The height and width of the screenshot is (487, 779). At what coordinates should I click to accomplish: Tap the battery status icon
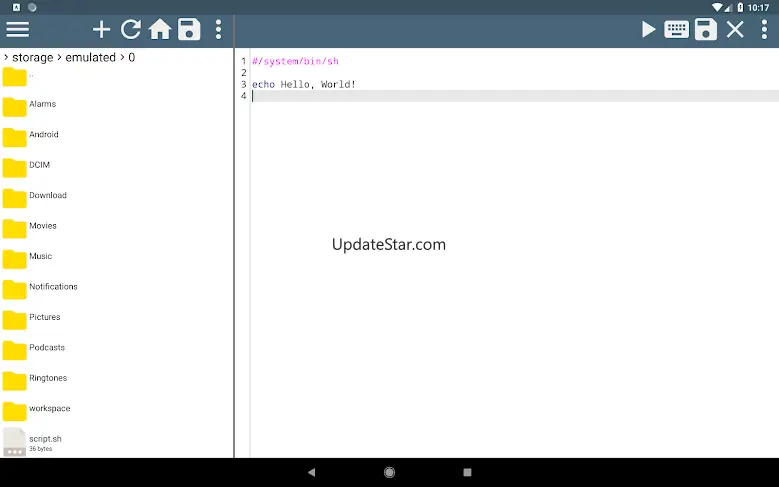point(740,7)
